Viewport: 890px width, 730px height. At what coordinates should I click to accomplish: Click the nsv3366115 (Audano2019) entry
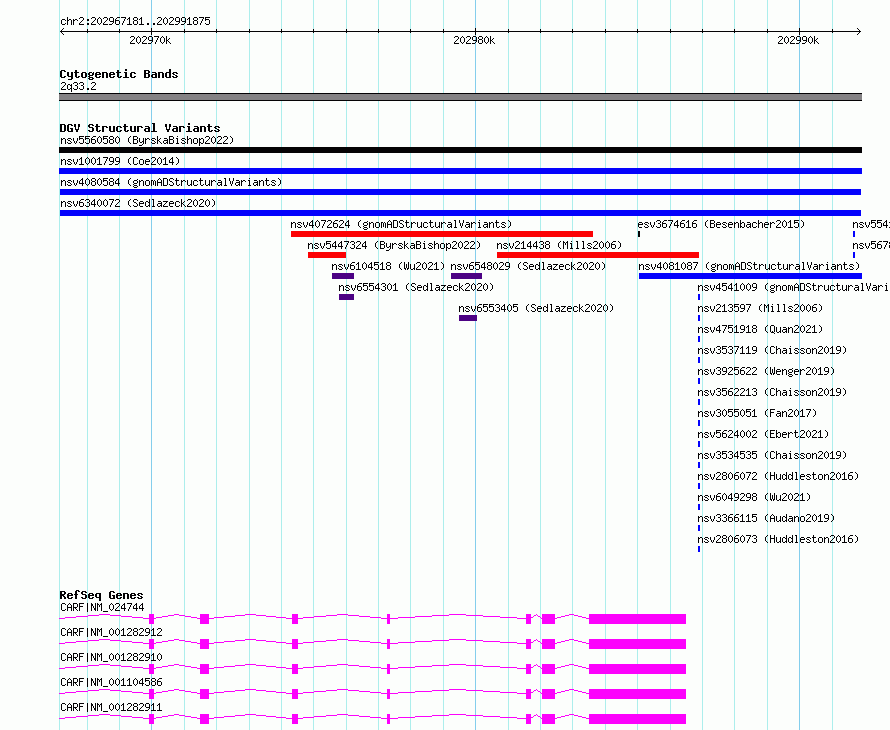(766, 518)
